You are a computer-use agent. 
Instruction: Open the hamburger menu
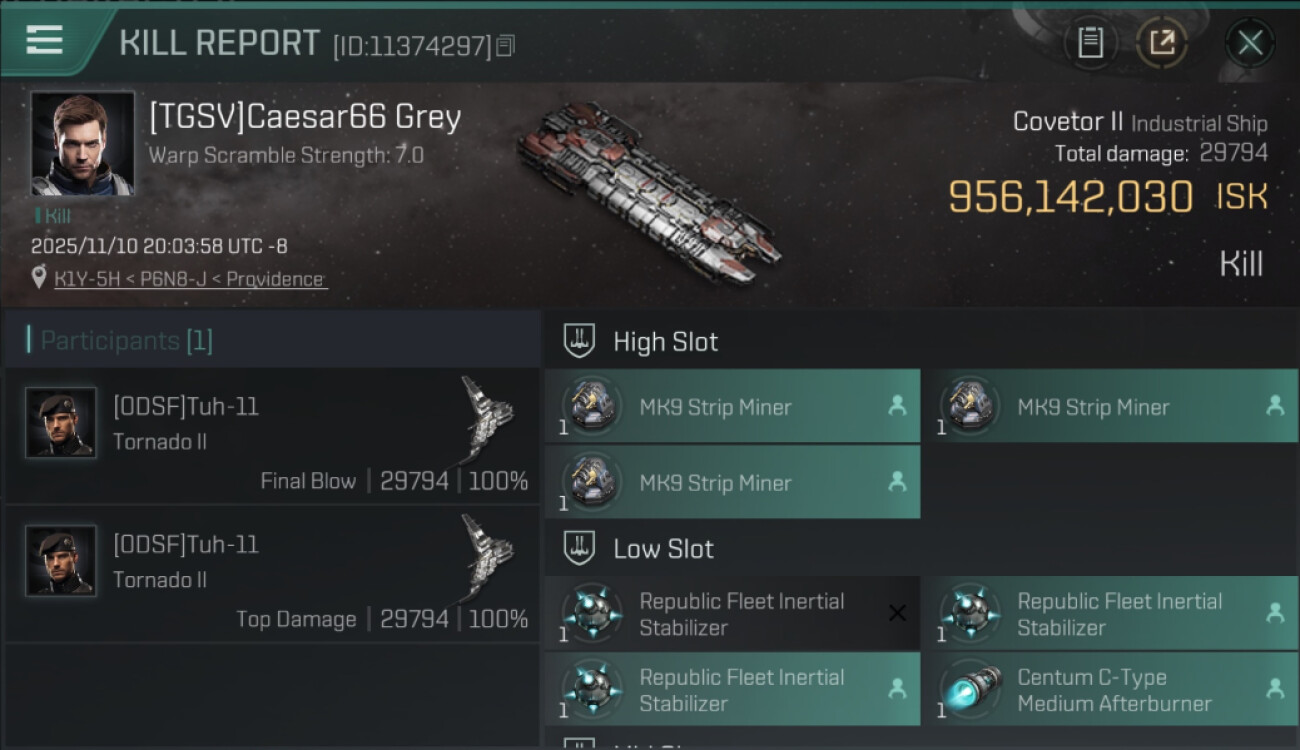(x=45, y=40)
